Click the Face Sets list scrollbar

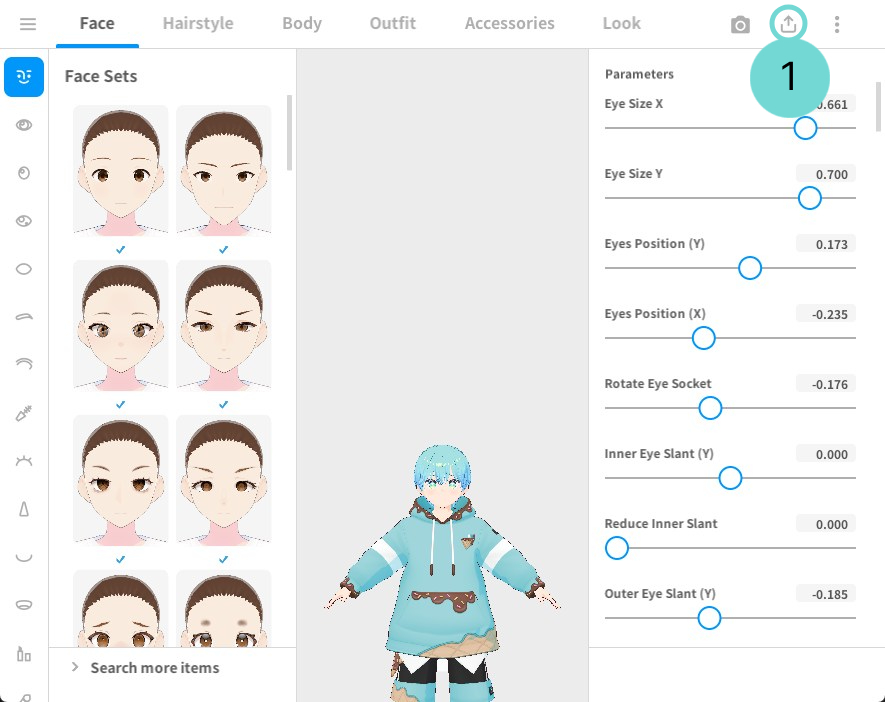tap(290, 135)
